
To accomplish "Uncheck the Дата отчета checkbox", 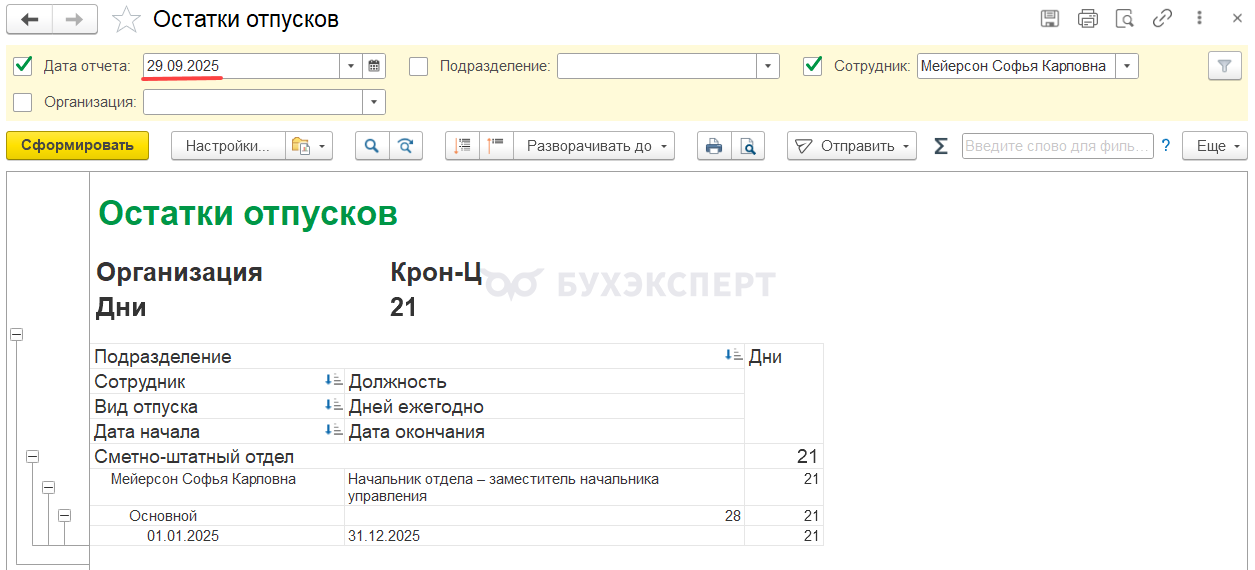I will pos(23,66).
